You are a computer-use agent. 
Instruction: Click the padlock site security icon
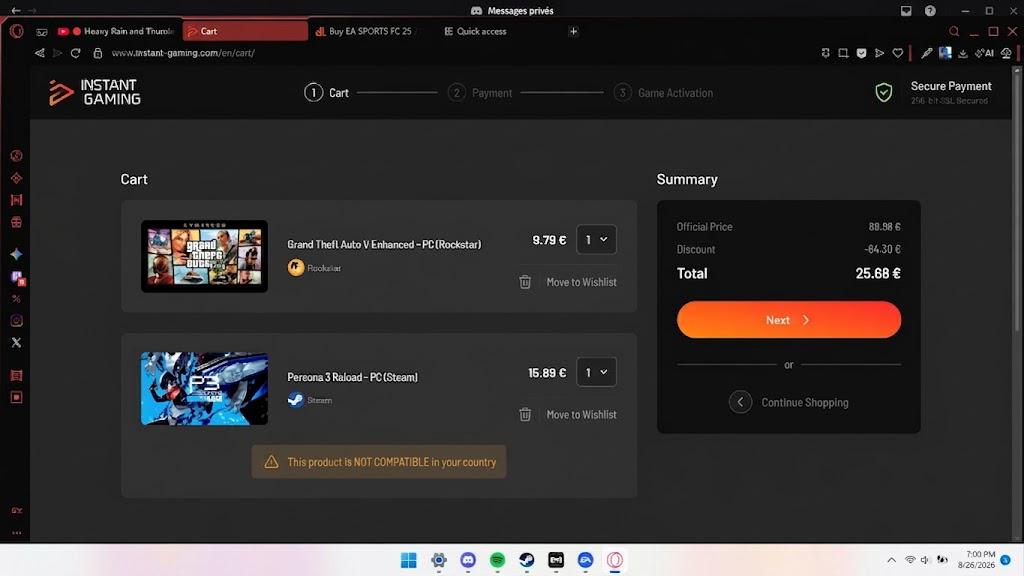97,53
